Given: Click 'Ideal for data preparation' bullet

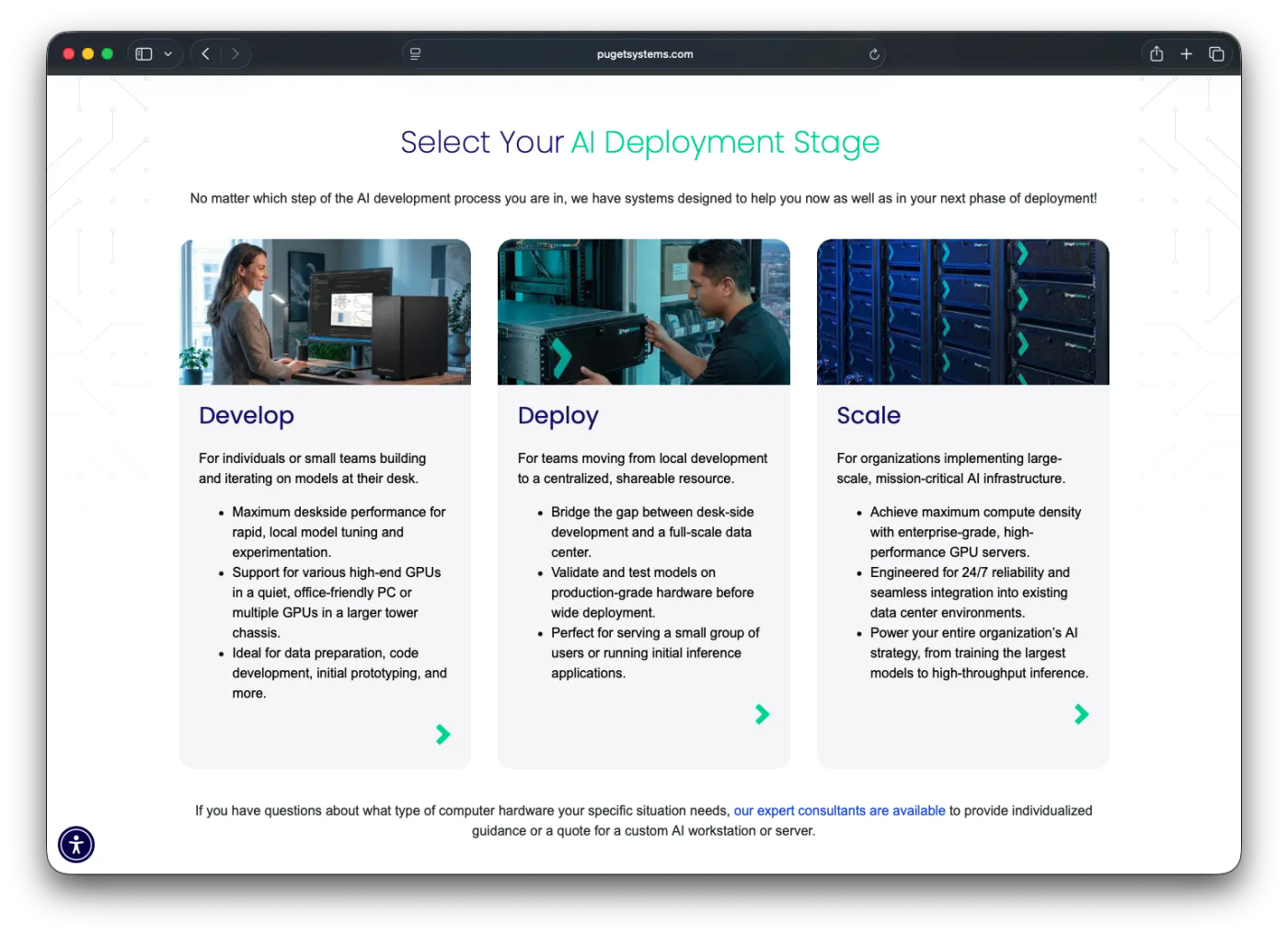Looking at the screenshot, I should 339,673.
